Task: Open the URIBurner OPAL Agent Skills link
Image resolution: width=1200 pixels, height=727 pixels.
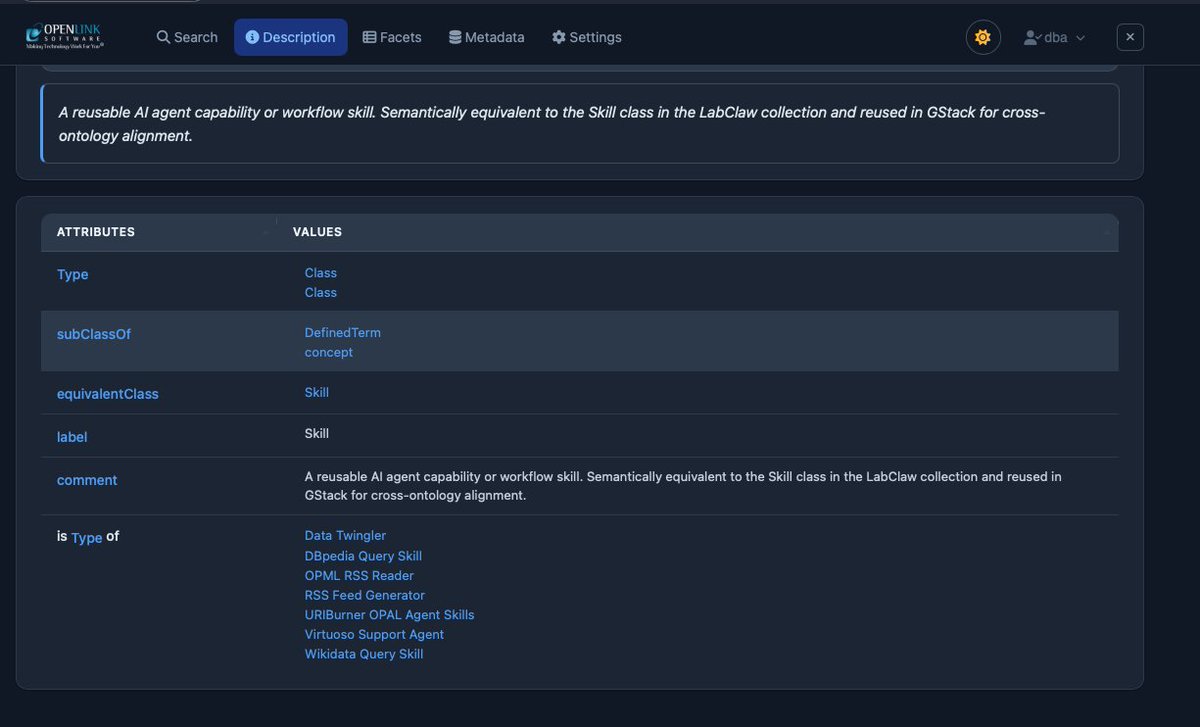Action: pos(390,615)
